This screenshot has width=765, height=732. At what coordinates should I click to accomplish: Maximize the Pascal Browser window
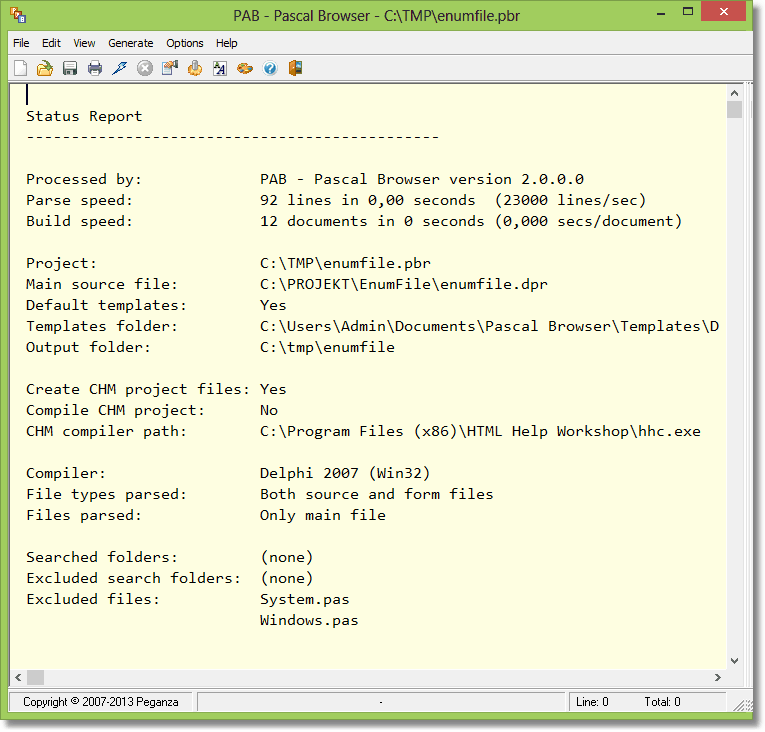688,12
